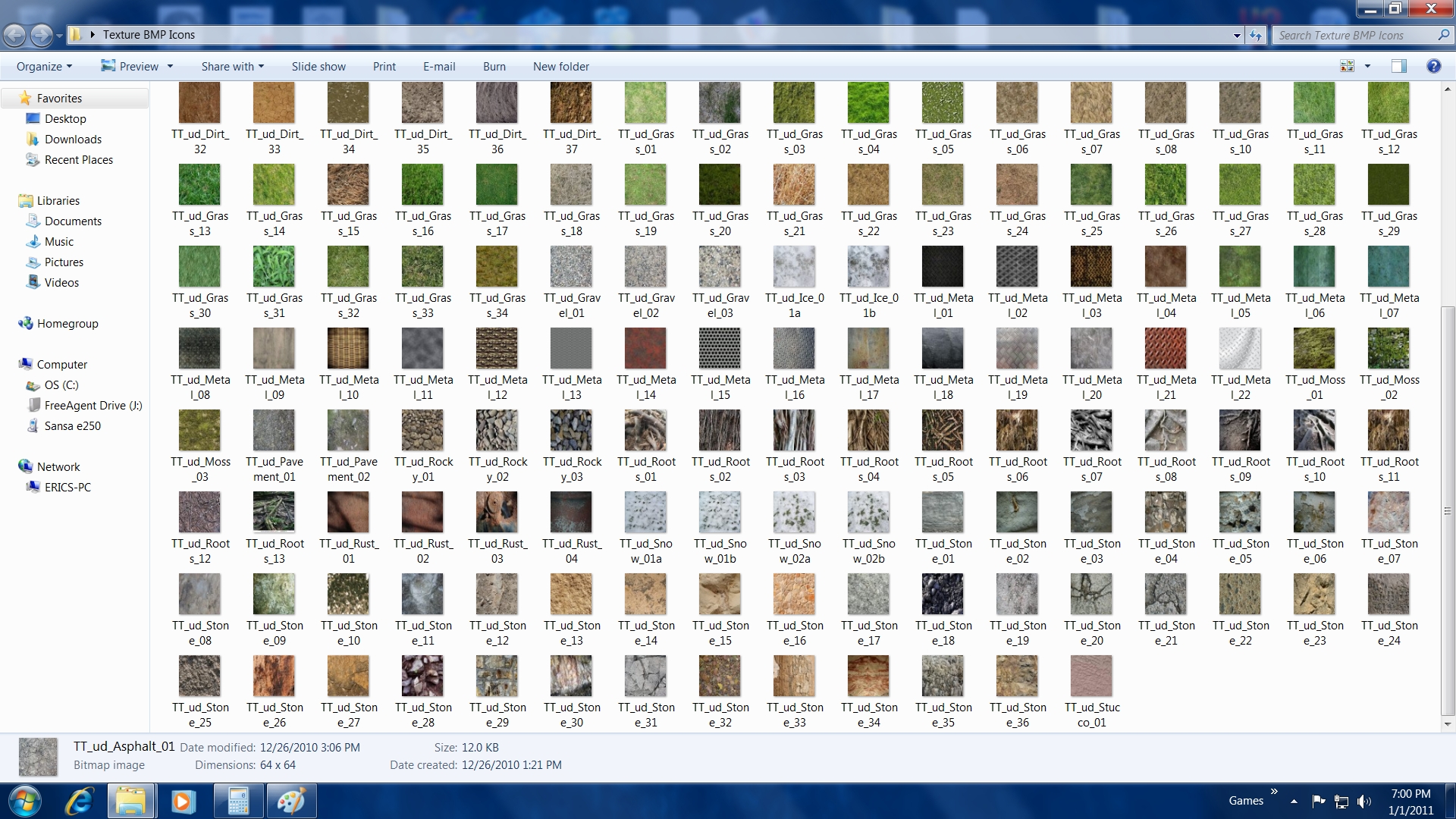This screenshot has height=819, width=1456.
Task: Click the E-mail button
Action: tap(439, 67)
